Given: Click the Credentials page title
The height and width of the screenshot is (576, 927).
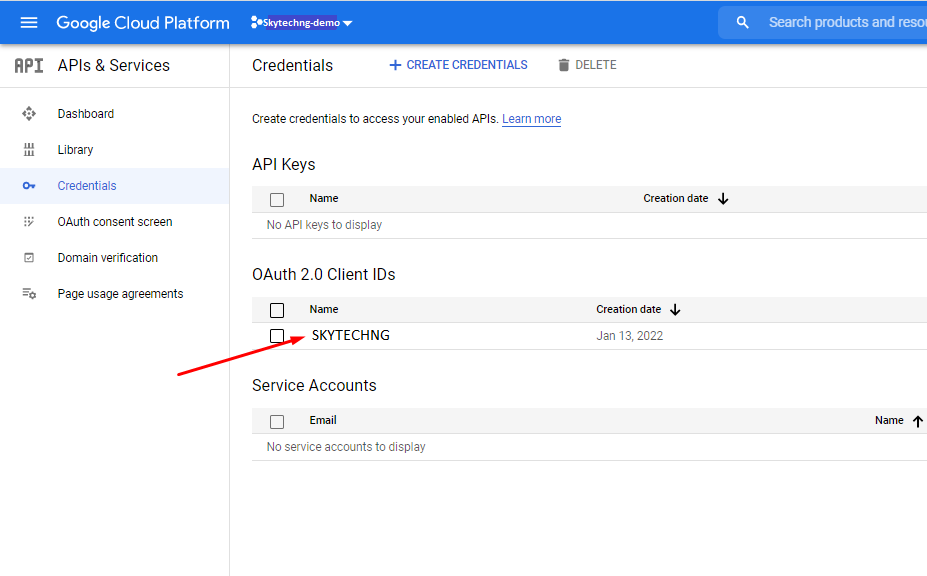Looking at the screenshot, I should [293, 65].
